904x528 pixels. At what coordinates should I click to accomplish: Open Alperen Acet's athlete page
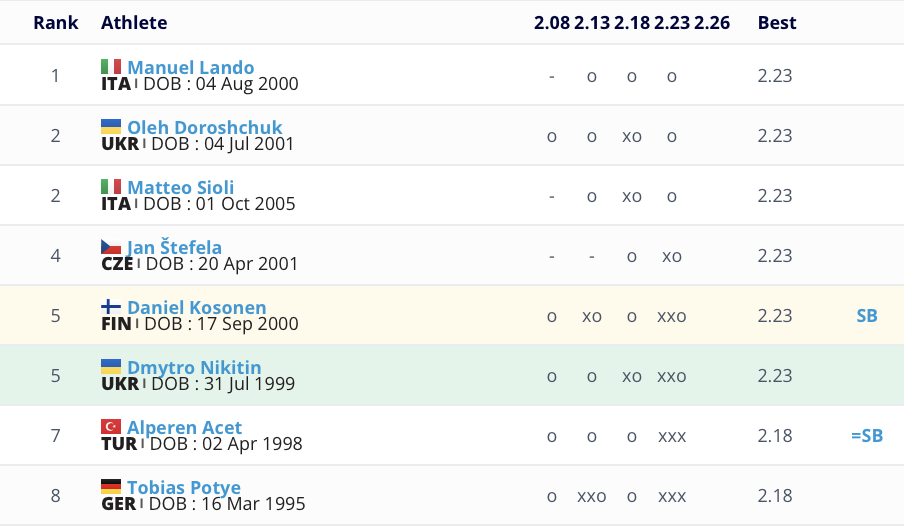184,428
